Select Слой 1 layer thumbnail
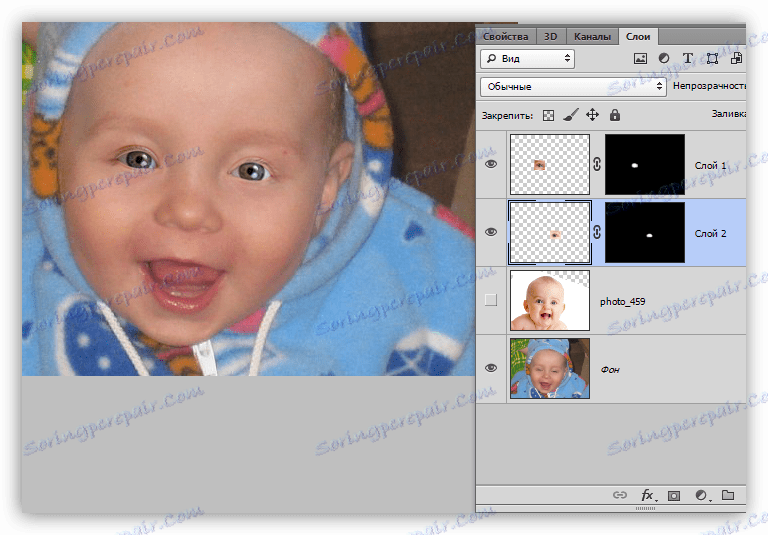The image size is (768, 535). (550, 165)
